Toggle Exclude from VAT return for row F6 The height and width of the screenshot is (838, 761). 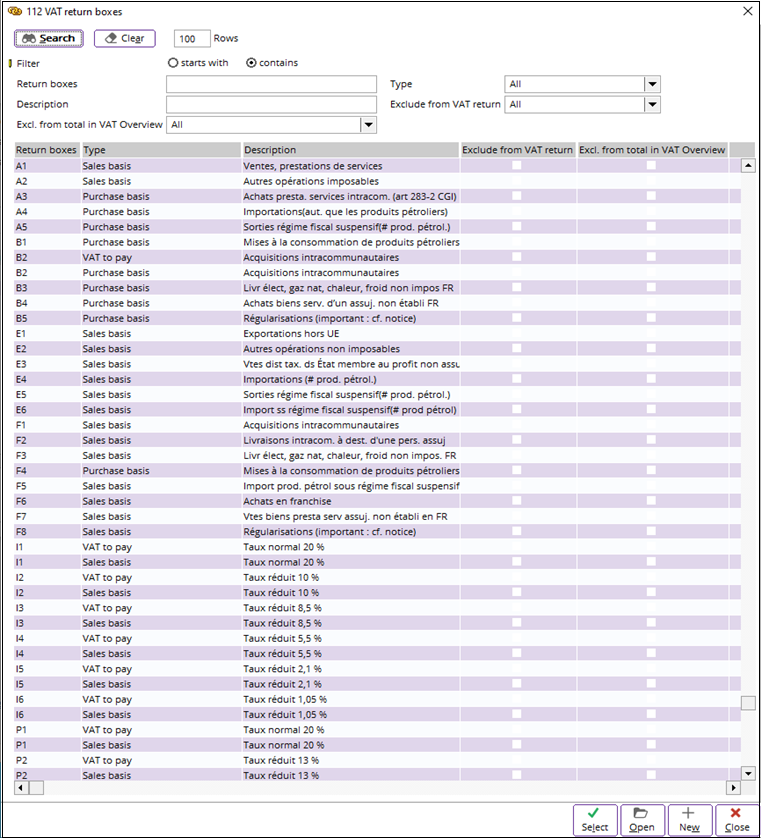coord(516,501)
